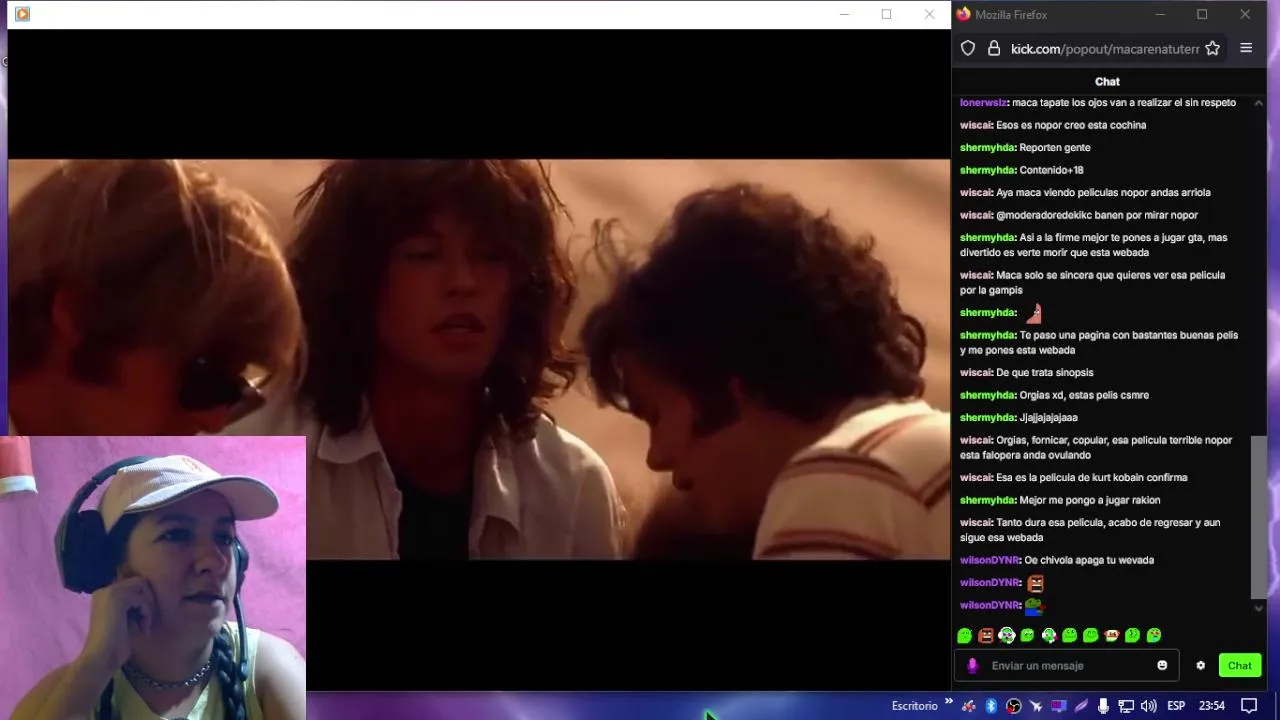1280x720 pixels.
Task: Click the purple monitor tray icon
Action: (x=1058, y=706)
